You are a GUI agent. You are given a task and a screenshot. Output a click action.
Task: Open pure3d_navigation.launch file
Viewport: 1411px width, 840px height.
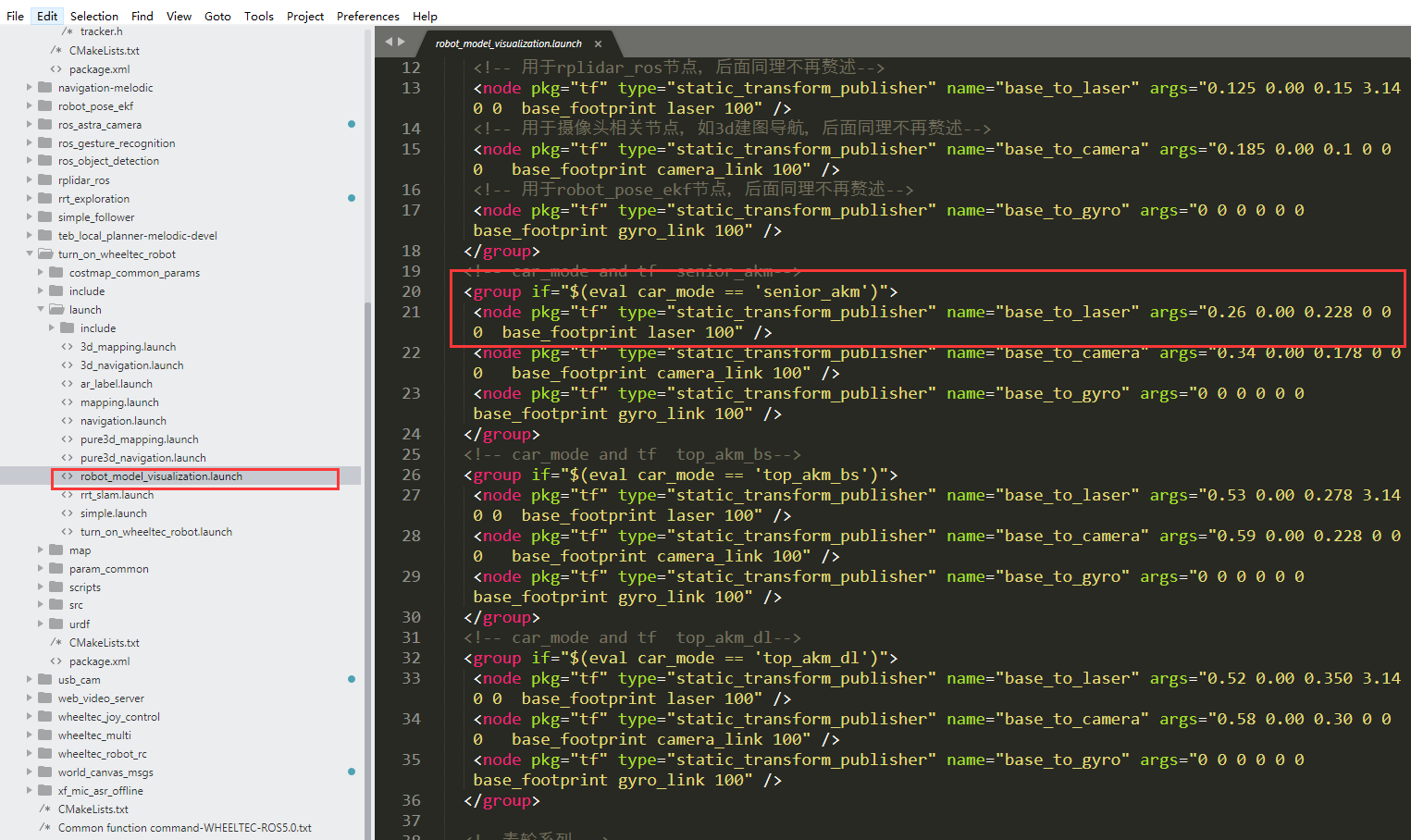click(x=142, y=458)
